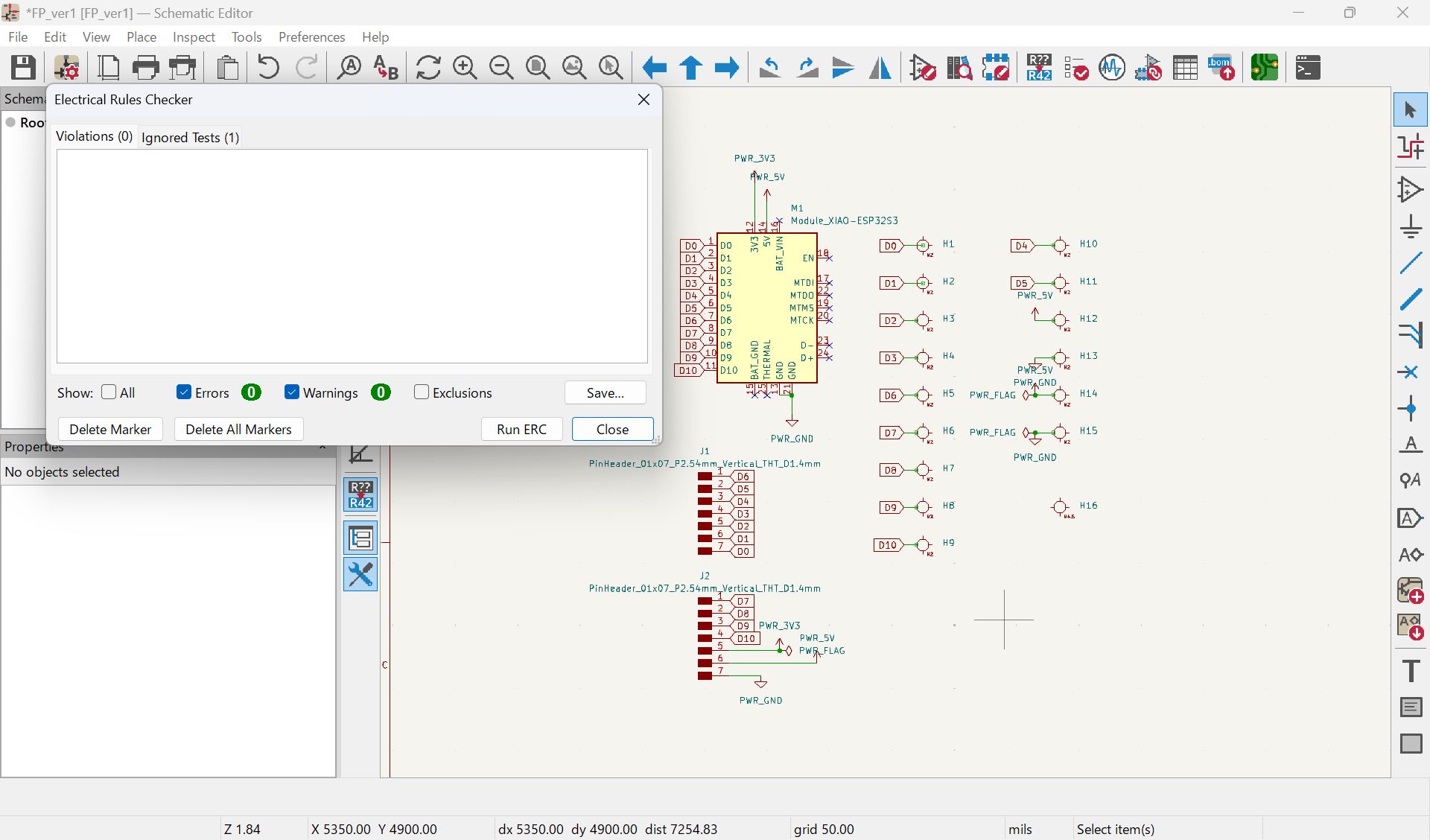Click the Annotate schematic R?? R42 icon
Image resolution: width=1430 pixels, height=840 pixels.
click(x=1039, y=68)
